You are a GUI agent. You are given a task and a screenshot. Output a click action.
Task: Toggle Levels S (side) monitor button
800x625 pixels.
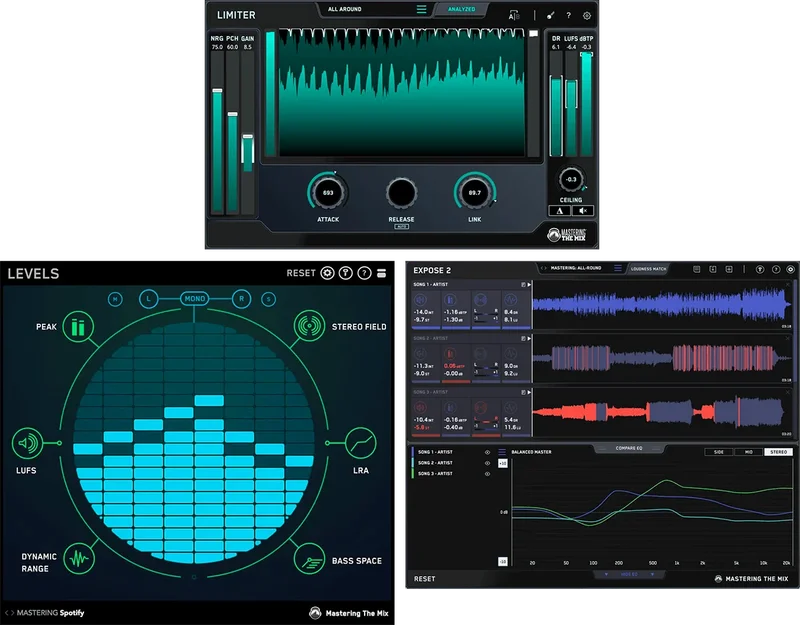[x=268, y=299]
